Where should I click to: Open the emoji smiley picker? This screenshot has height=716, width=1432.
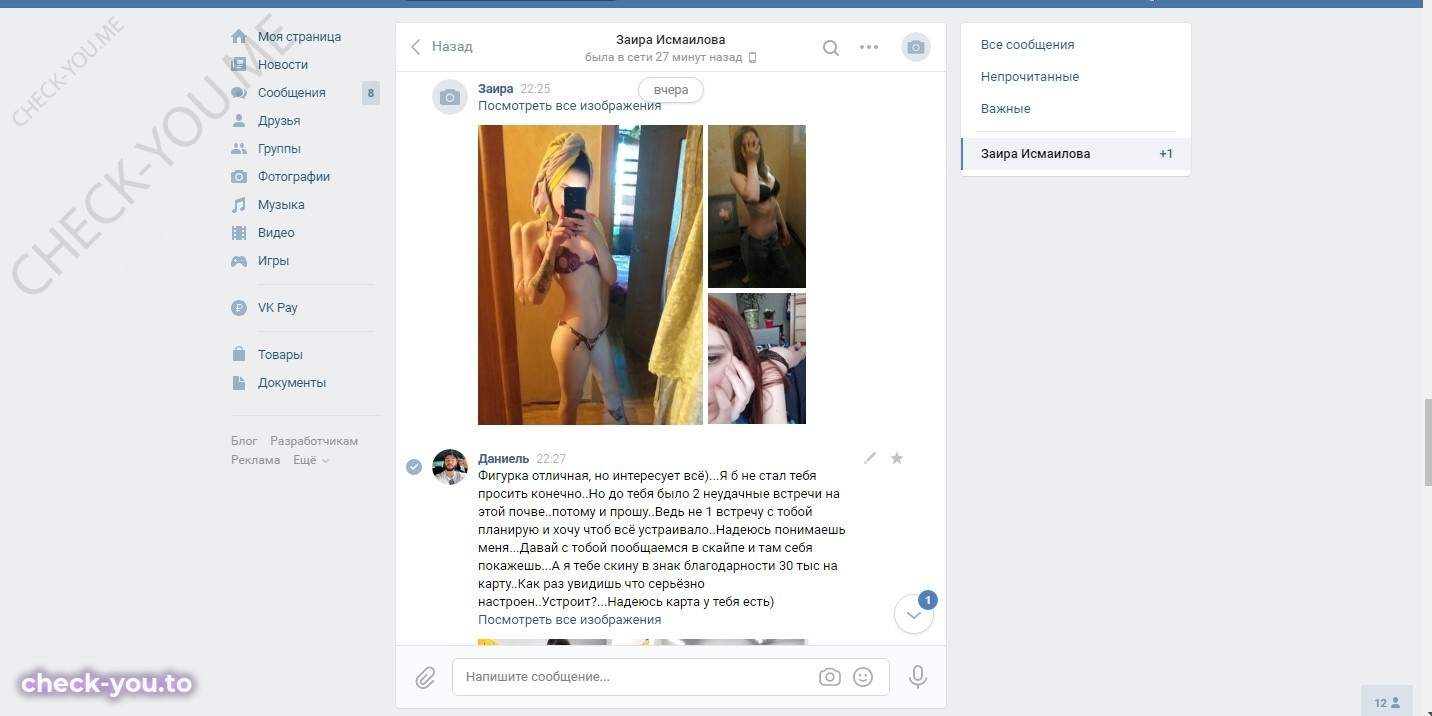pos(863,677)
